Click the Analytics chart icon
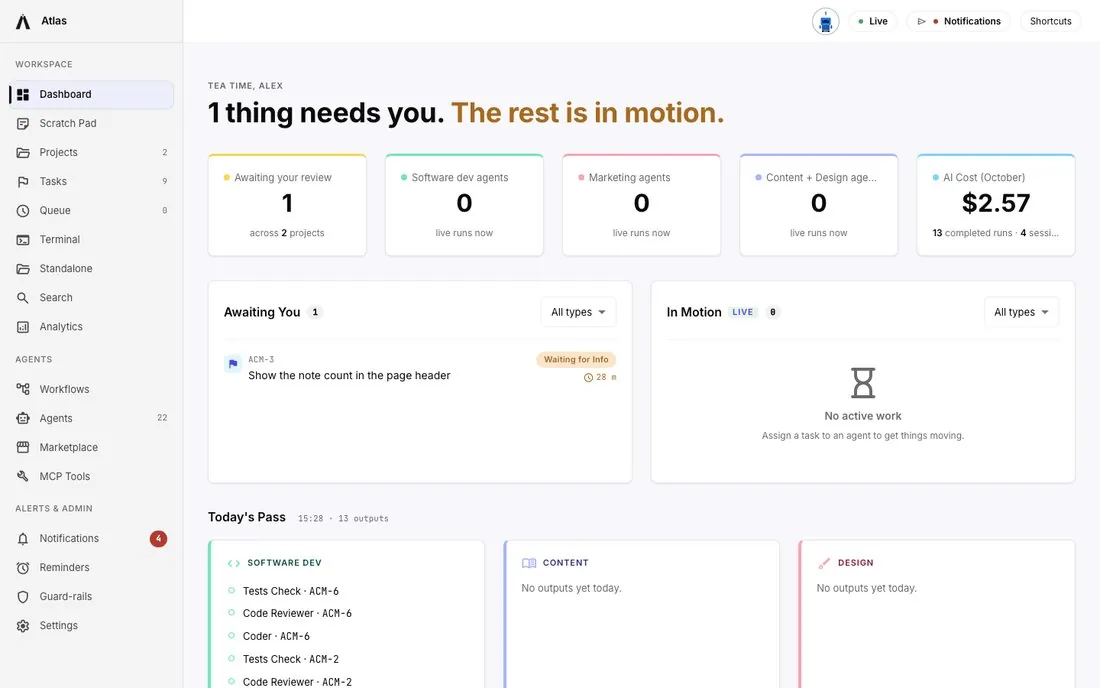 tap(23, 327)
